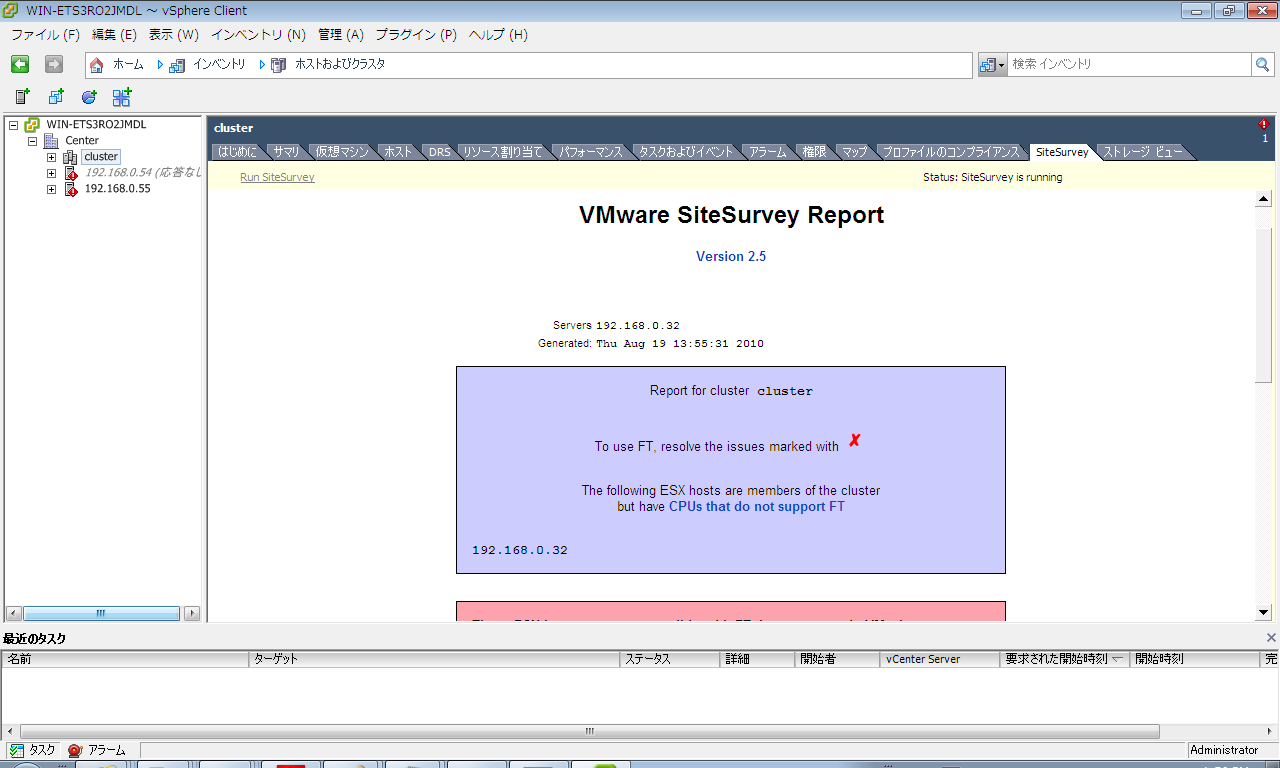This screenshot has width=1280, height=768.
Task: Sort tasks by 要求された開始時刻 column header
Action: [x=1065, y=660]
